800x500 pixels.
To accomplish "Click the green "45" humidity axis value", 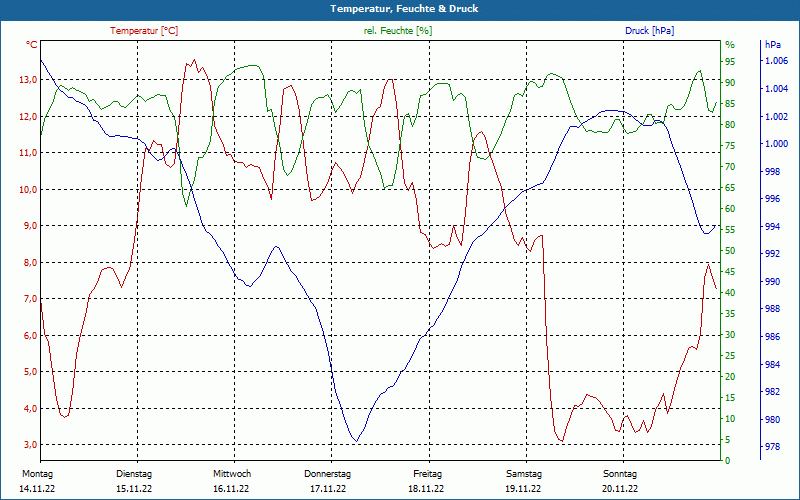I will 730,272.
